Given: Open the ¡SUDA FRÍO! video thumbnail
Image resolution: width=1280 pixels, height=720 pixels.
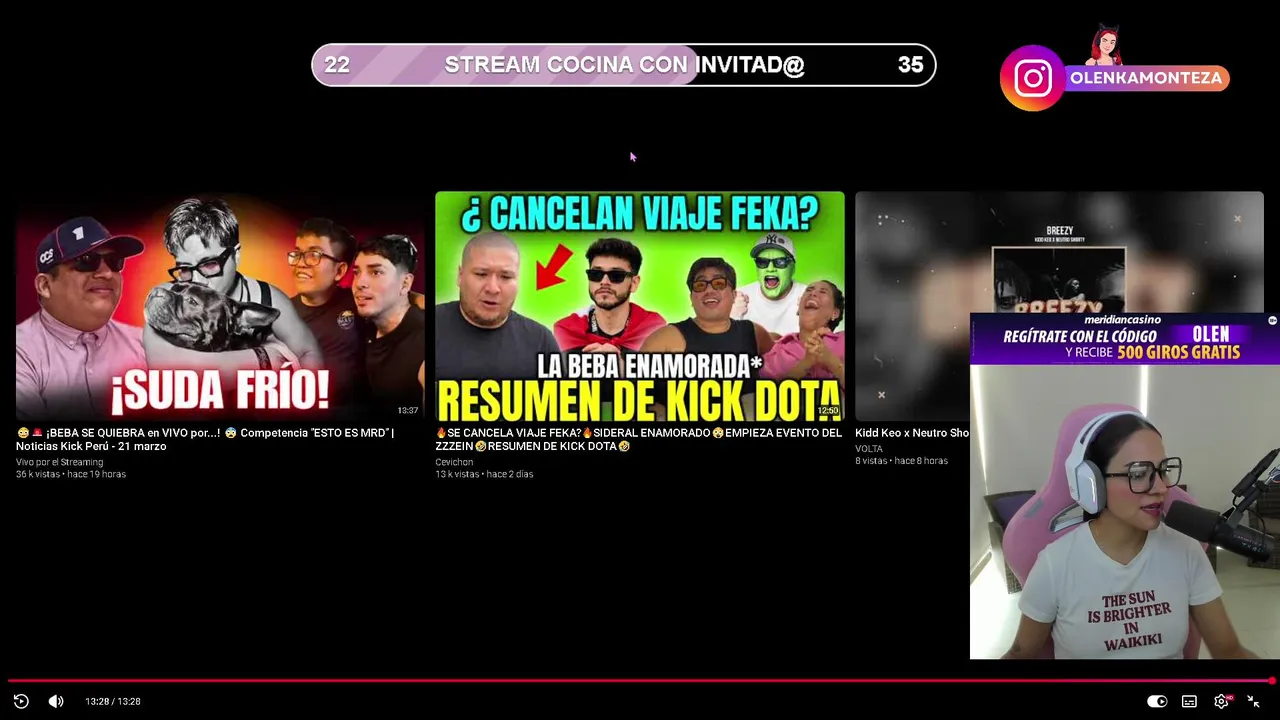Looking at the screenshot, I should coord(220,306).
